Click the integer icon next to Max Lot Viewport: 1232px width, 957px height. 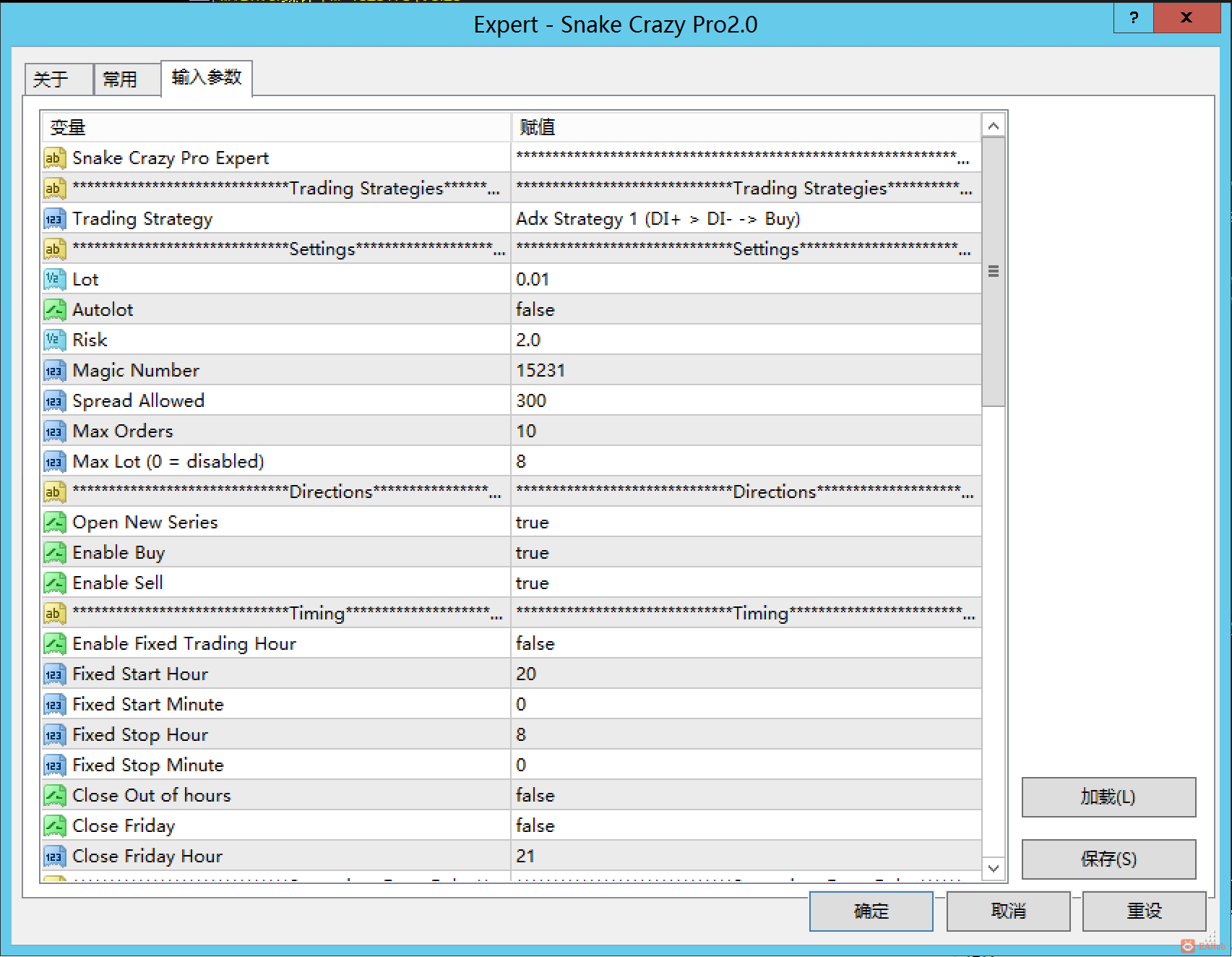pyautogui.click(x=55, y=462)
